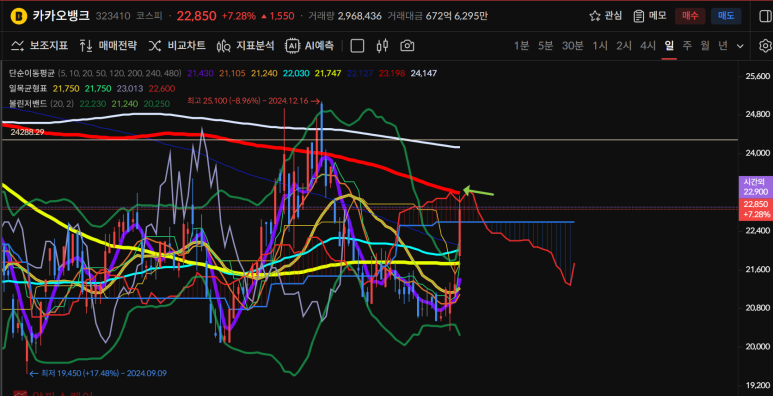Click the header price 22,850
The width and height of the screenshot is (773, 396).
(x=196, y=16)
